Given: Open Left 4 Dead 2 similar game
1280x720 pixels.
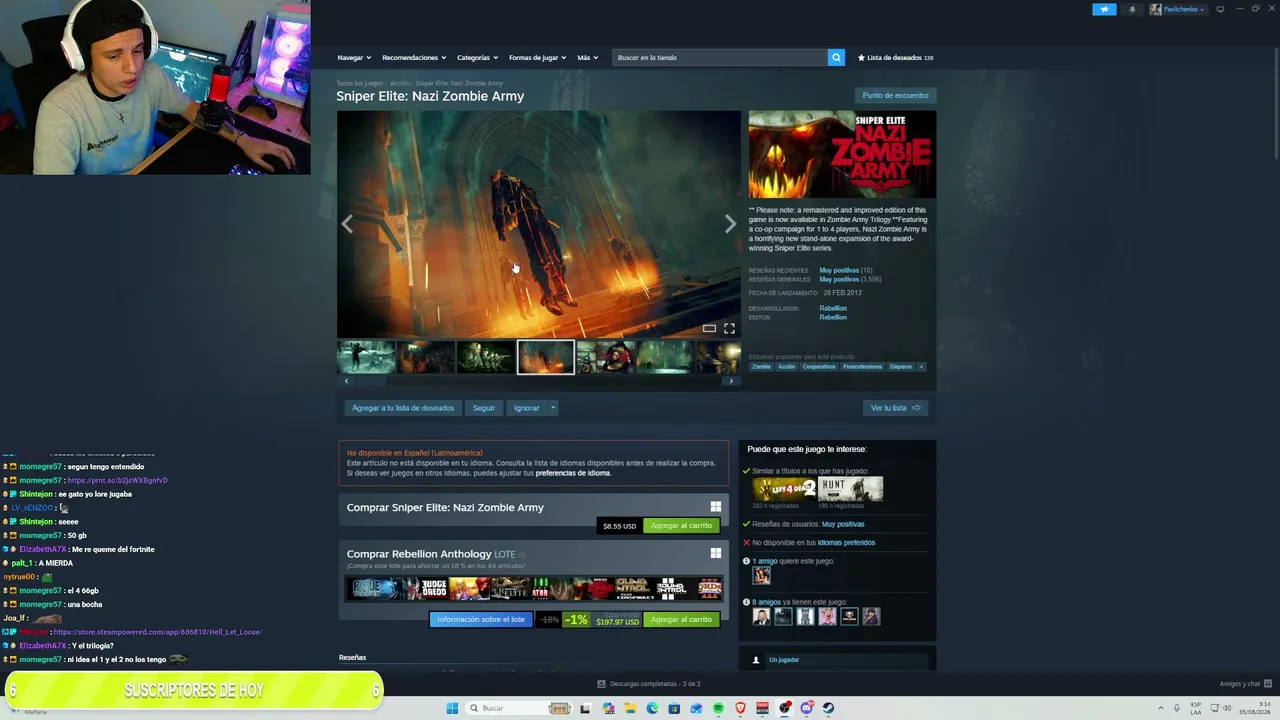Looking at the screenshot, I should [x=785, y=489].
